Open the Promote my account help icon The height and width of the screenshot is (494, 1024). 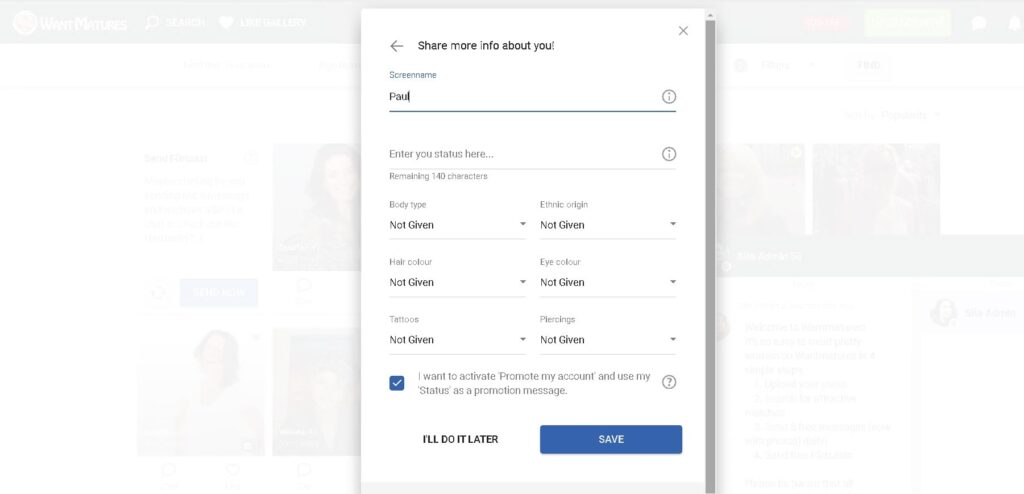pyautogui.click(x=669, y=382)
